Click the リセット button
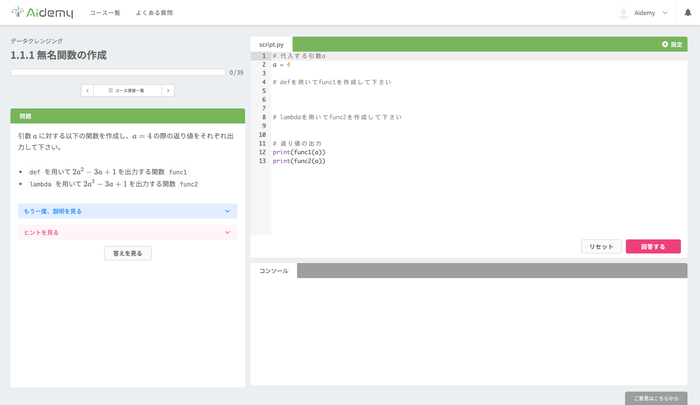700x405 pixels. 601,246
